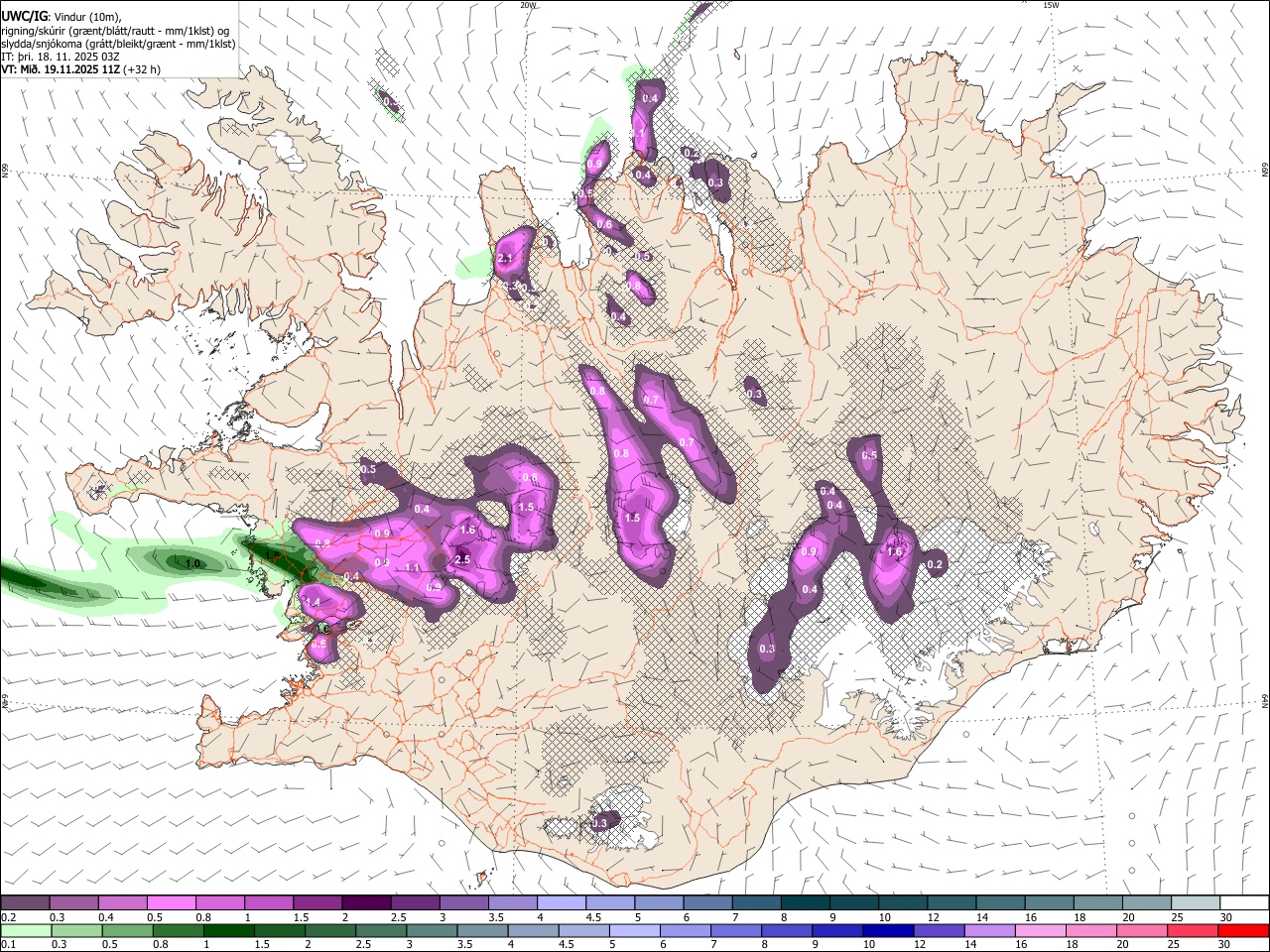
Task: Click the rain-scale legend label '0.1'
Action: (7, 945)
